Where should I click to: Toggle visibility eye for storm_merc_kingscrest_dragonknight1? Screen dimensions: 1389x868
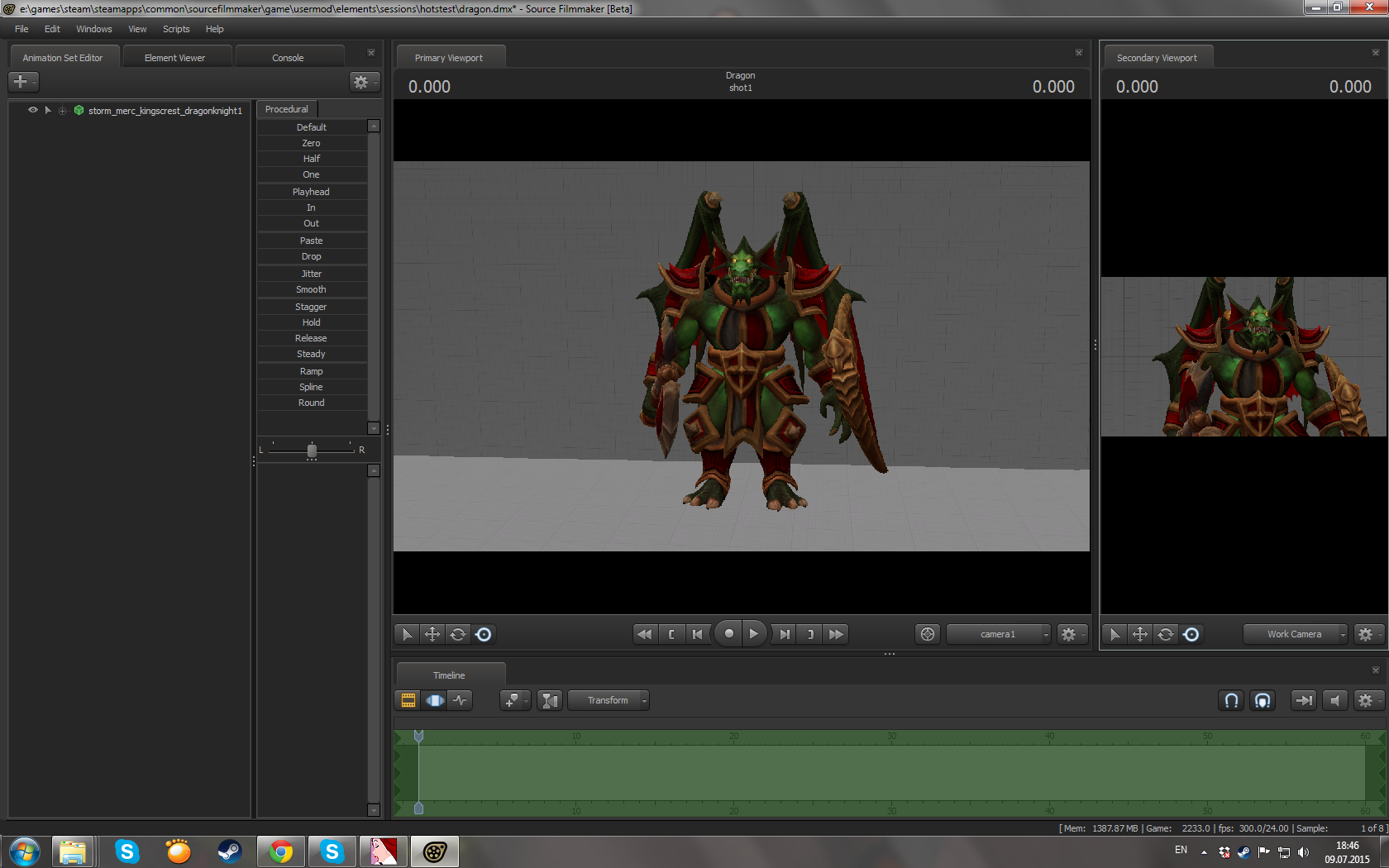coord(33,110)
